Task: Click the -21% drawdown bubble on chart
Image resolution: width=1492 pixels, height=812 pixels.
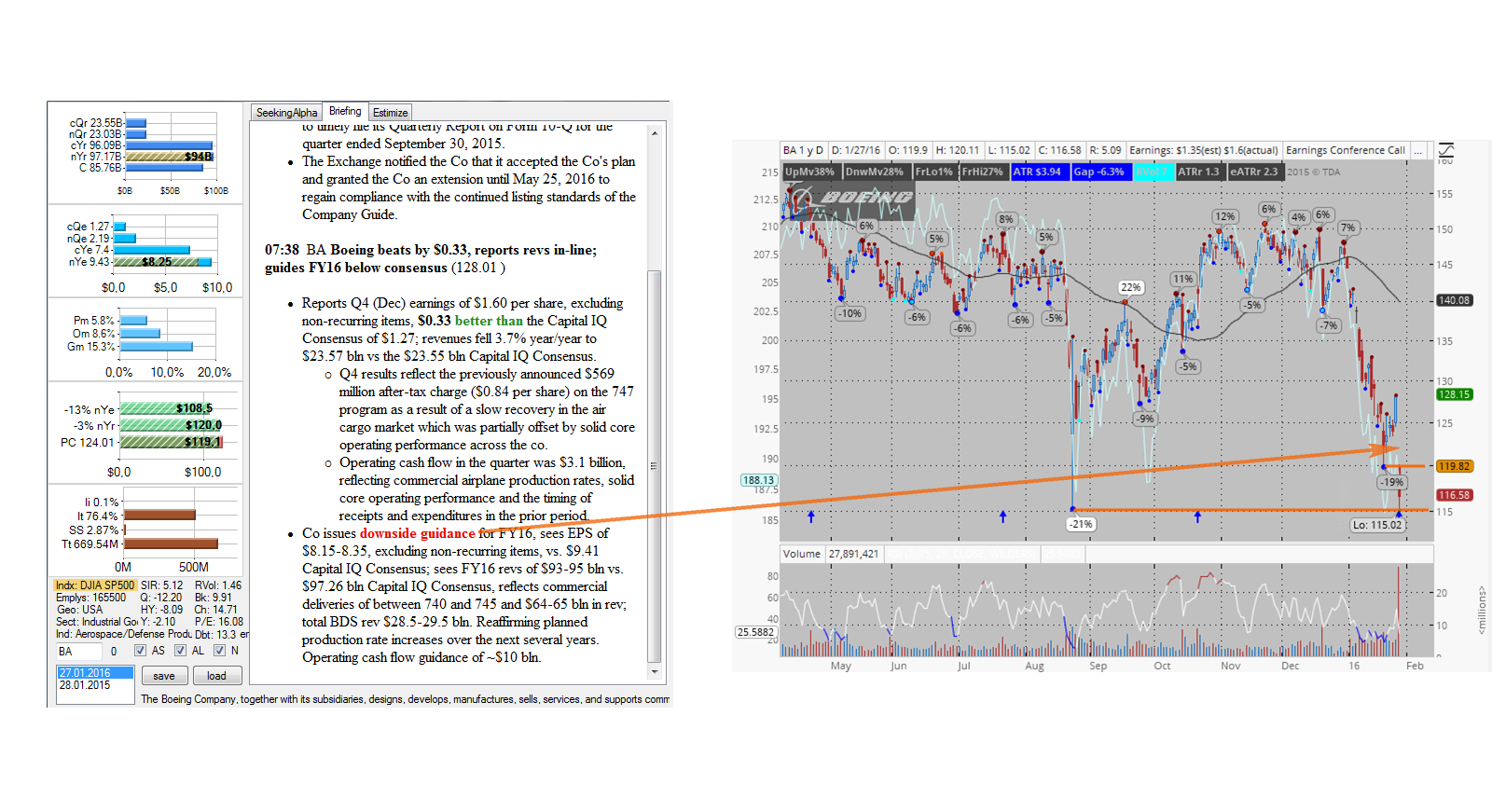Action: tap(1081, 524)
